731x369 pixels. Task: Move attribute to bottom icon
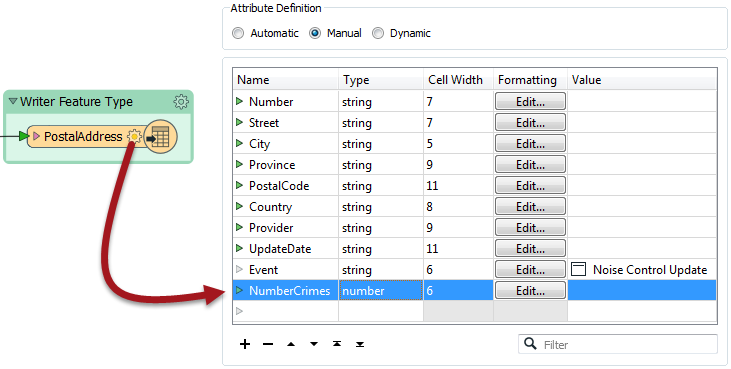point(360,344)
